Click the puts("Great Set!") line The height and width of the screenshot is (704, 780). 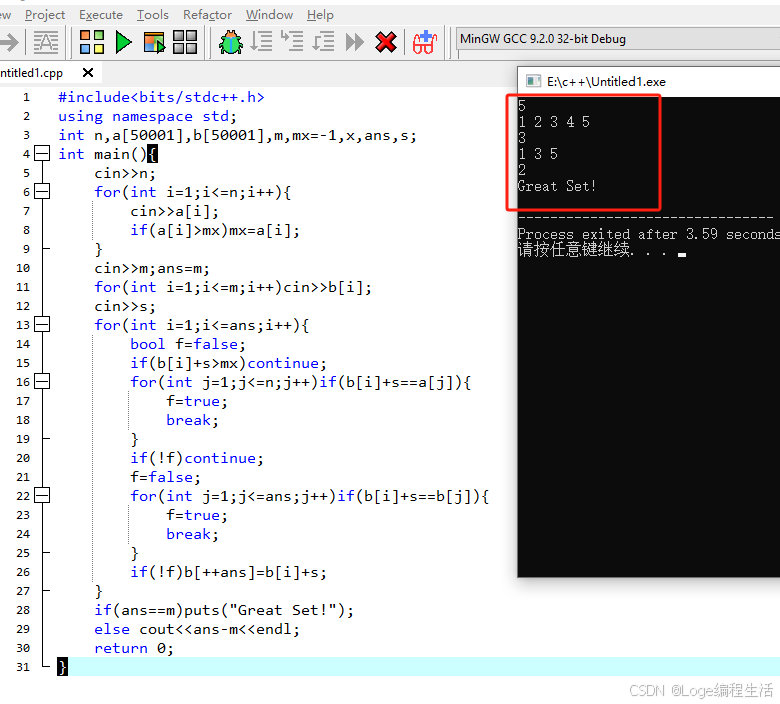(224, 610)
